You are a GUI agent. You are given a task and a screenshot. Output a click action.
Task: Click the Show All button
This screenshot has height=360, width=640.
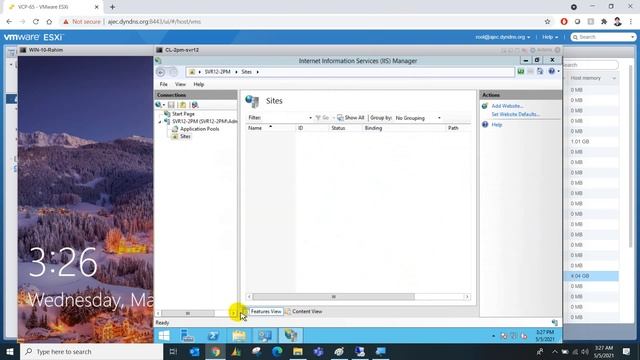point(351,118)
